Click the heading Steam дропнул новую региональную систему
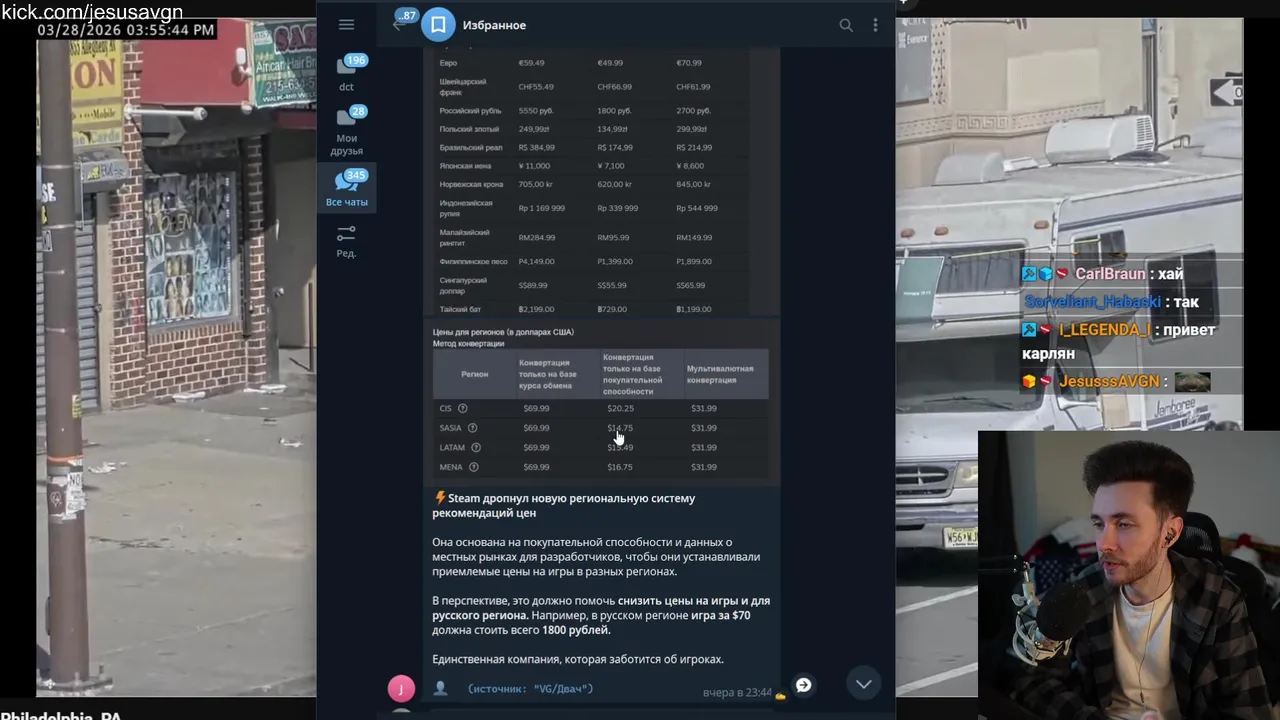Viewport: 1280px width, 720px height. pos(564,505)
